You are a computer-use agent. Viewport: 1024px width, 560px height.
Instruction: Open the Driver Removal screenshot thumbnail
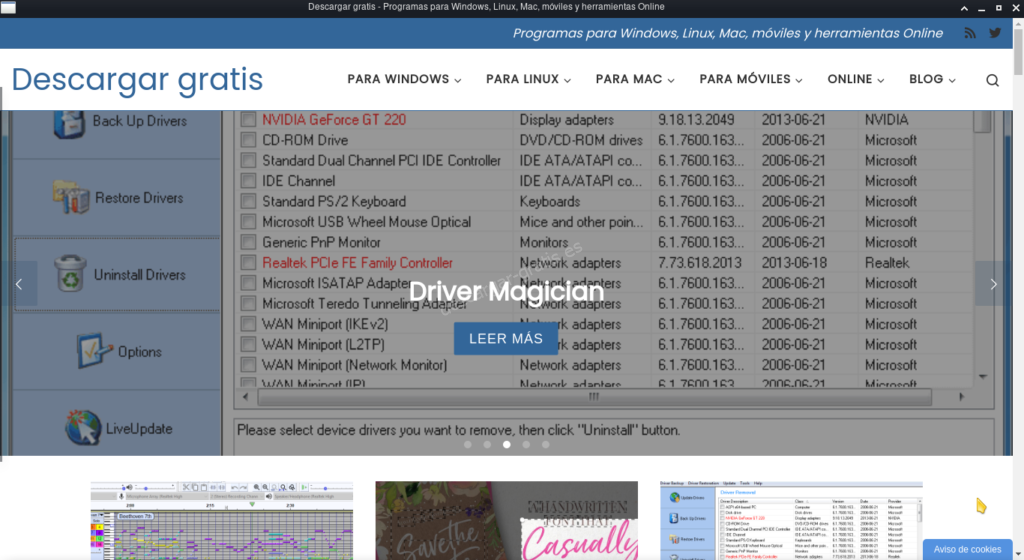coord(791,521)
